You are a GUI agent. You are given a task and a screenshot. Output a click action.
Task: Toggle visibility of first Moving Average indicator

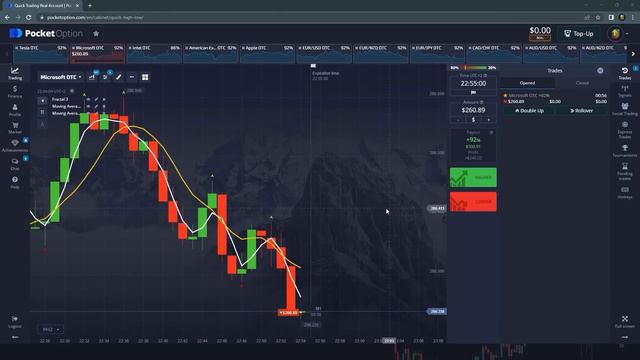[88, 106]
